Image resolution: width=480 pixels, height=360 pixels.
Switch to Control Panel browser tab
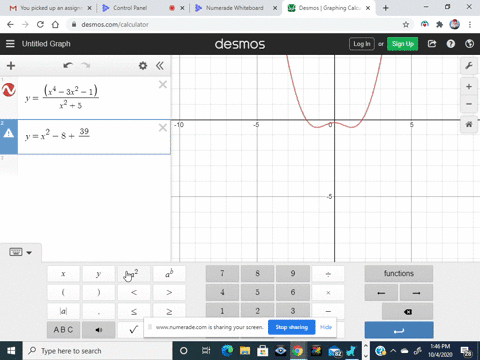[x=130, y=8]
